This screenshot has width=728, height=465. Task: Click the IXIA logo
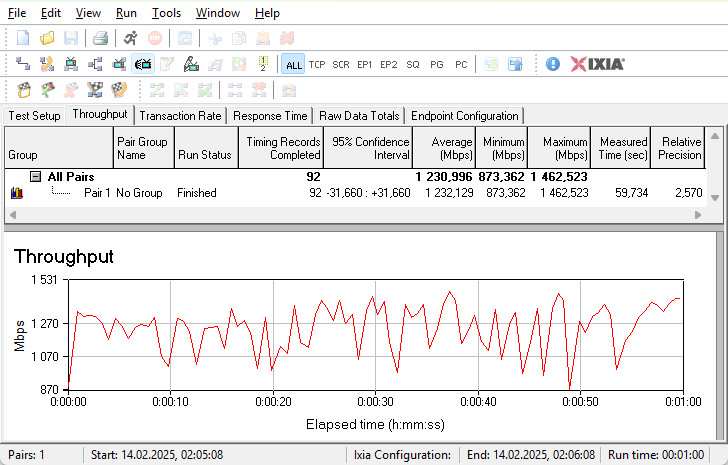(598, 64)
